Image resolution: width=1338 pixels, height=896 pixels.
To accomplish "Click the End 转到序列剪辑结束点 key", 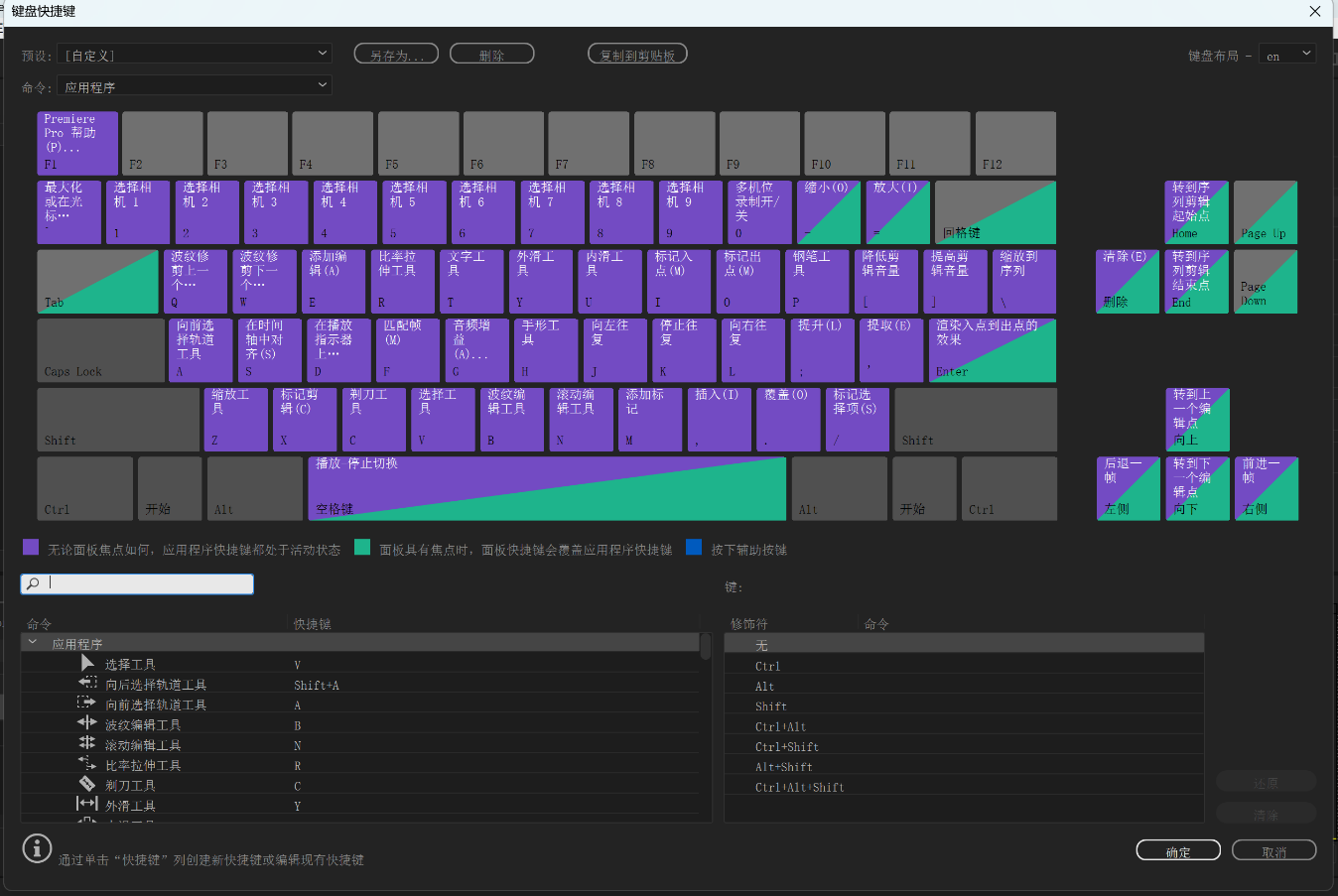I will [1197, 281].
